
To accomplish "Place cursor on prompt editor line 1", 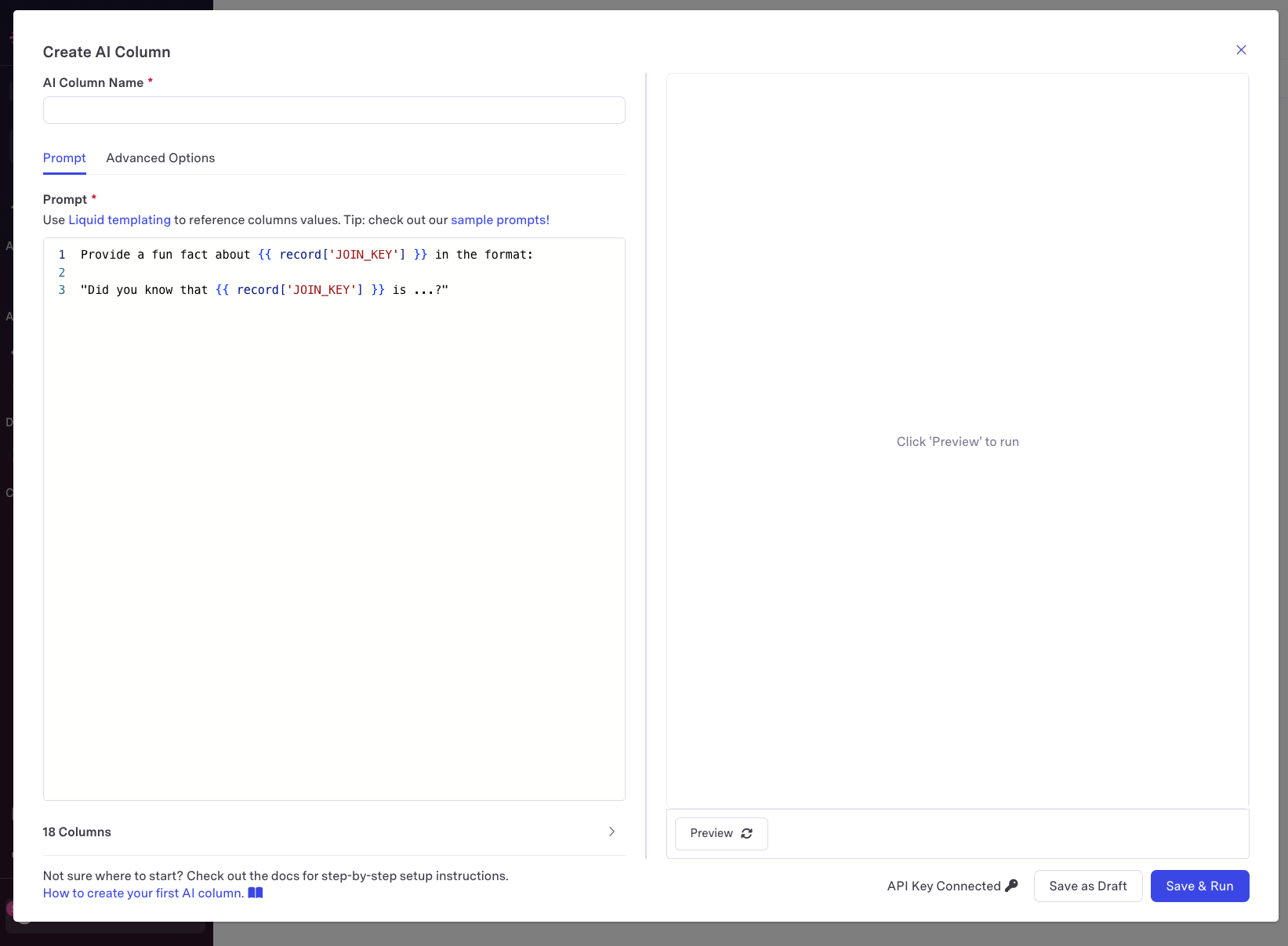I will click(x=306, y=255).
